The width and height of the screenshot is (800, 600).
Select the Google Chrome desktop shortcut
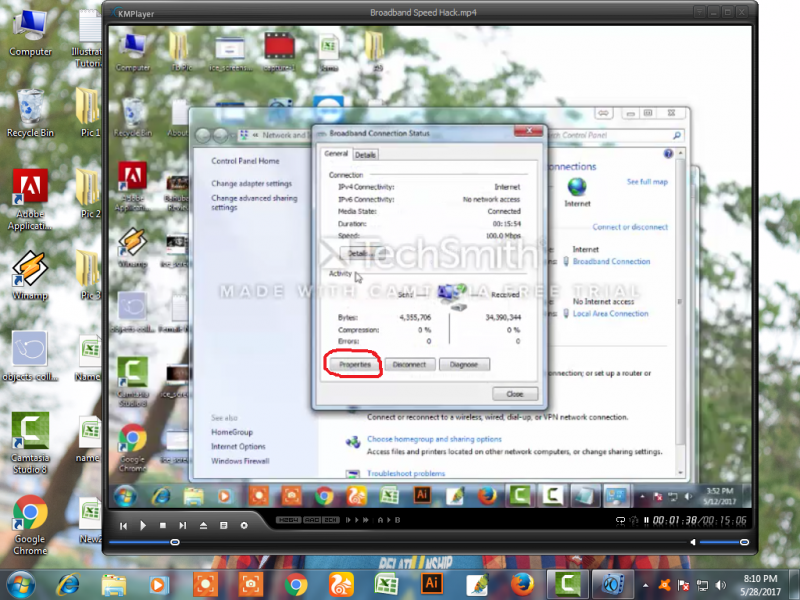pyautogui.click(x=30, y=526)
